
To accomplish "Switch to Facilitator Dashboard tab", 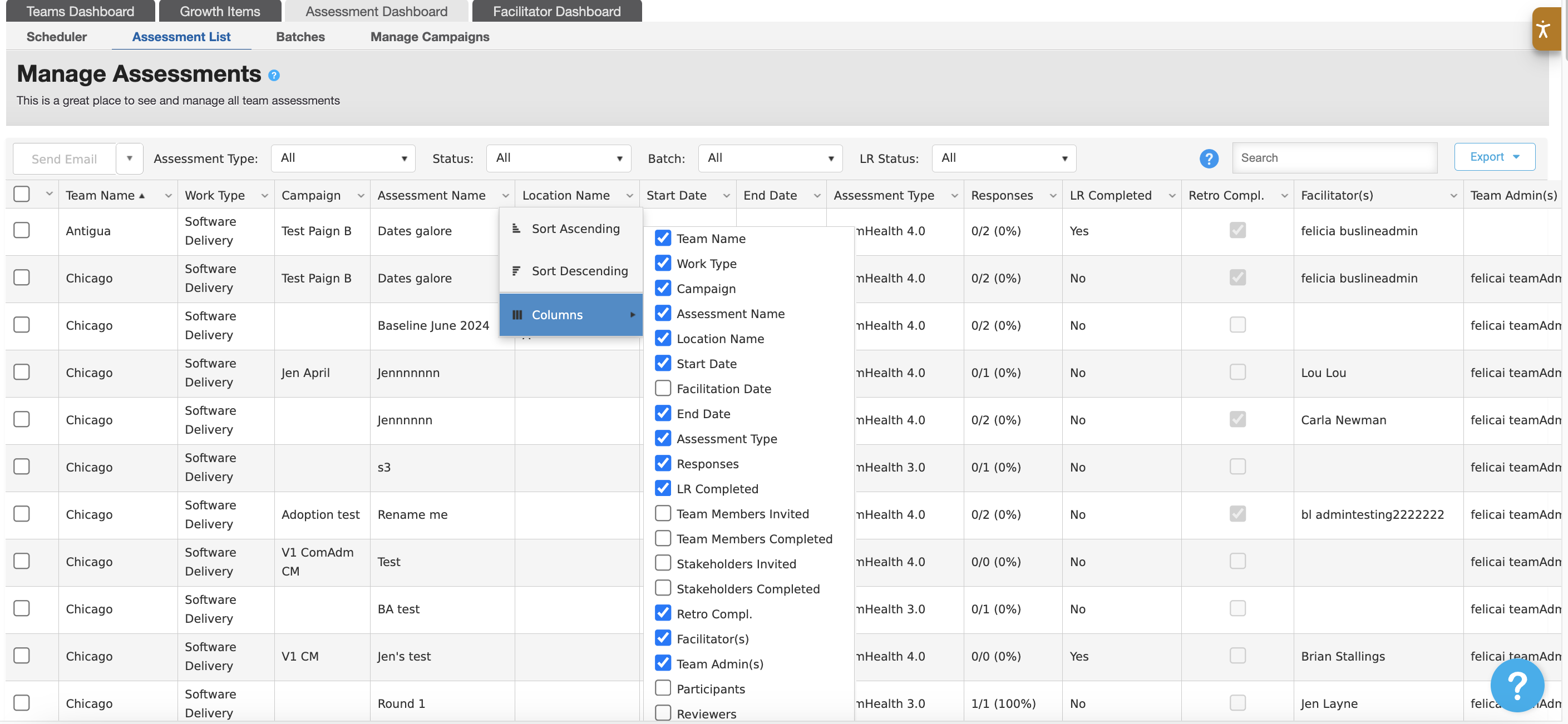I will [557, 11].
